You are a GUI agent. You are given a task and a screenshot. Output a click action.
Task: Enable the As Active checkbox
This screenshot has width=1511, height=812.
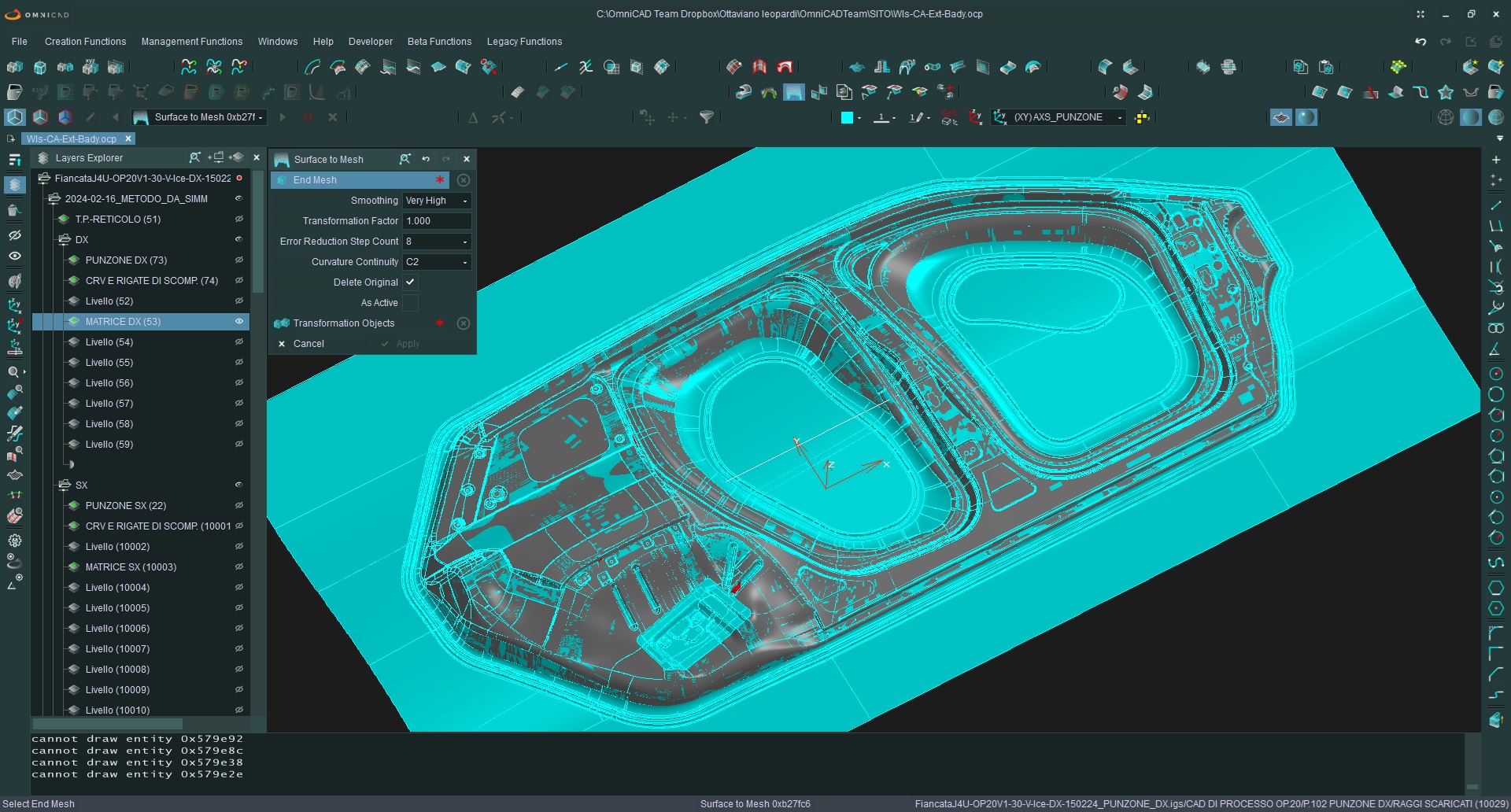411,303
